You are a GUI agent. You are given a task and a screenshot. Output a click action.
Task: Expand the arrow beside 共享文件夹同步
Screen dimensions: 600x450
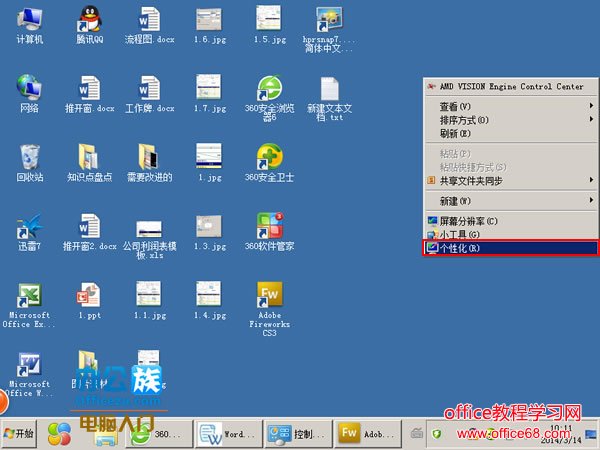pos(591,180)
